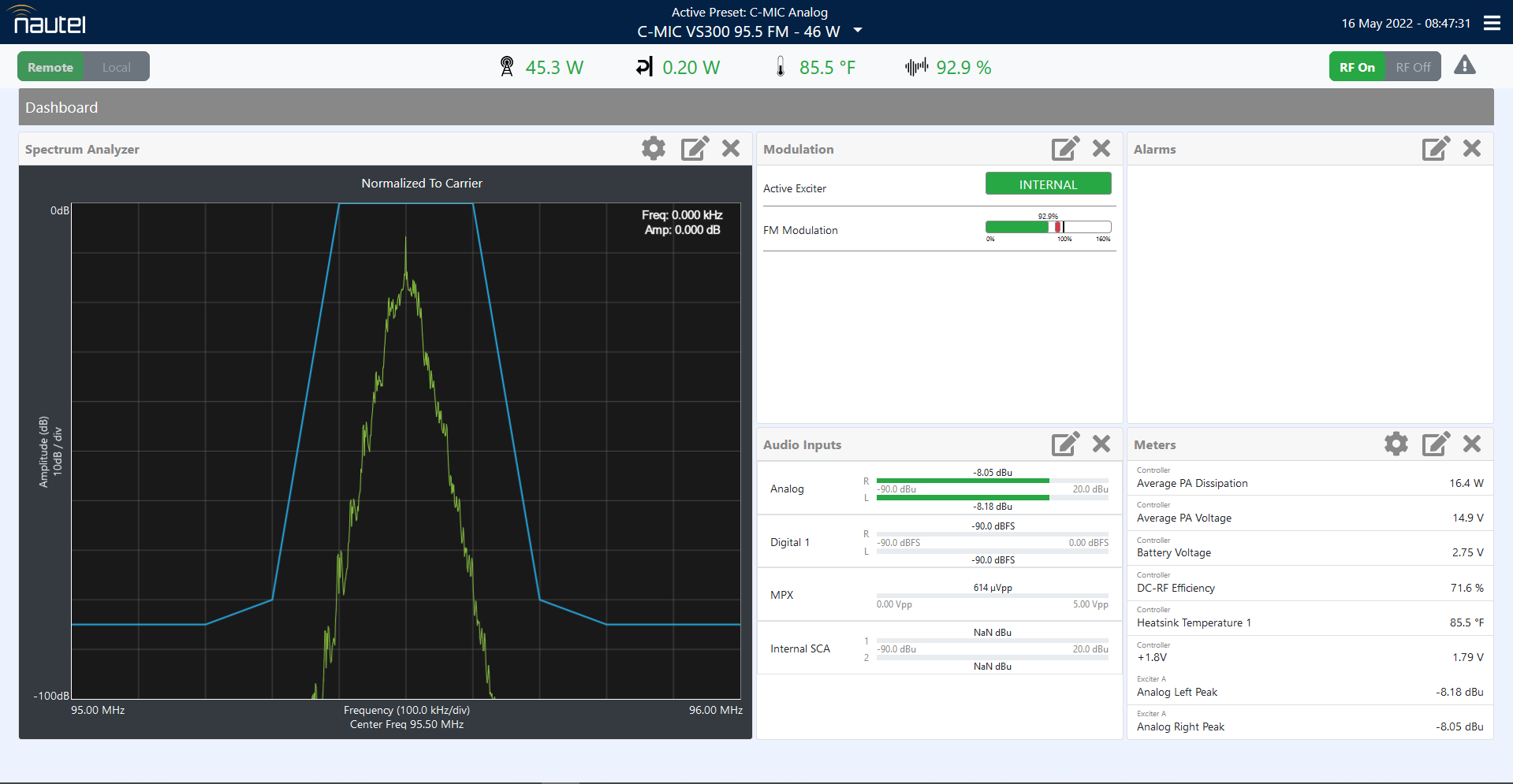Expand the active preset dropdown arrow

click(x=858, y=31)
